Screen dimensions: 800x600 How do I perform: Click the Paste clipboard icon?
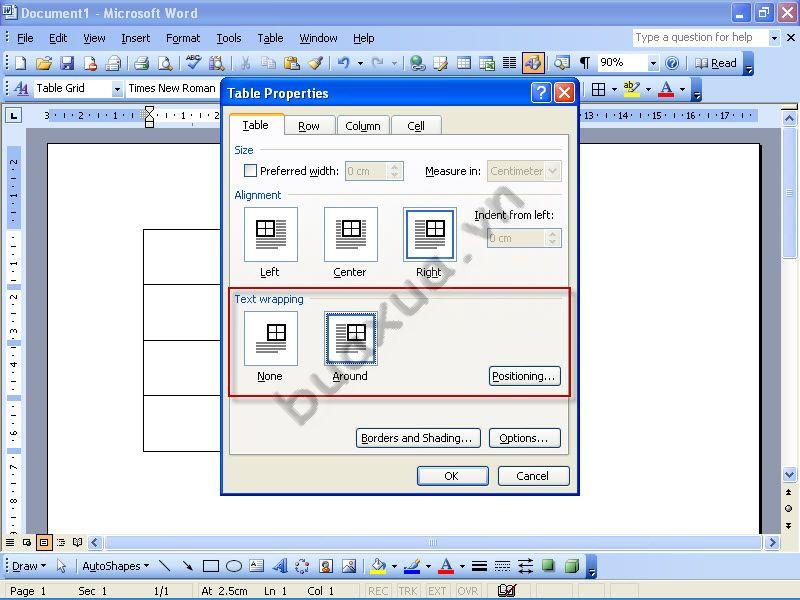pyautogui.click(x=292, y=63)
